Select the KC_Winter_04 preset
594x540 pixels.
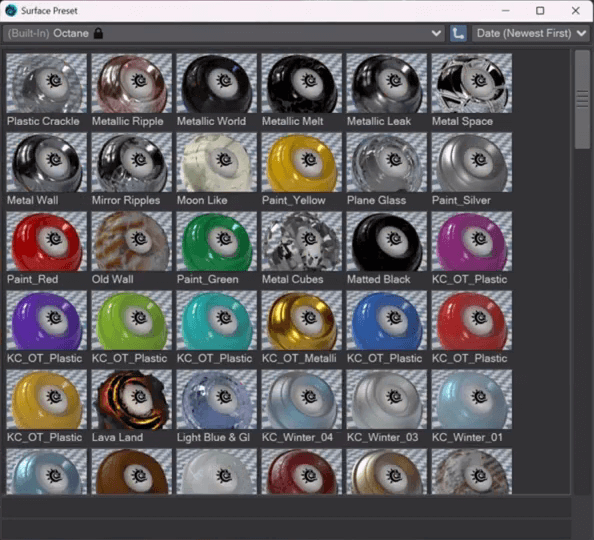302,399
